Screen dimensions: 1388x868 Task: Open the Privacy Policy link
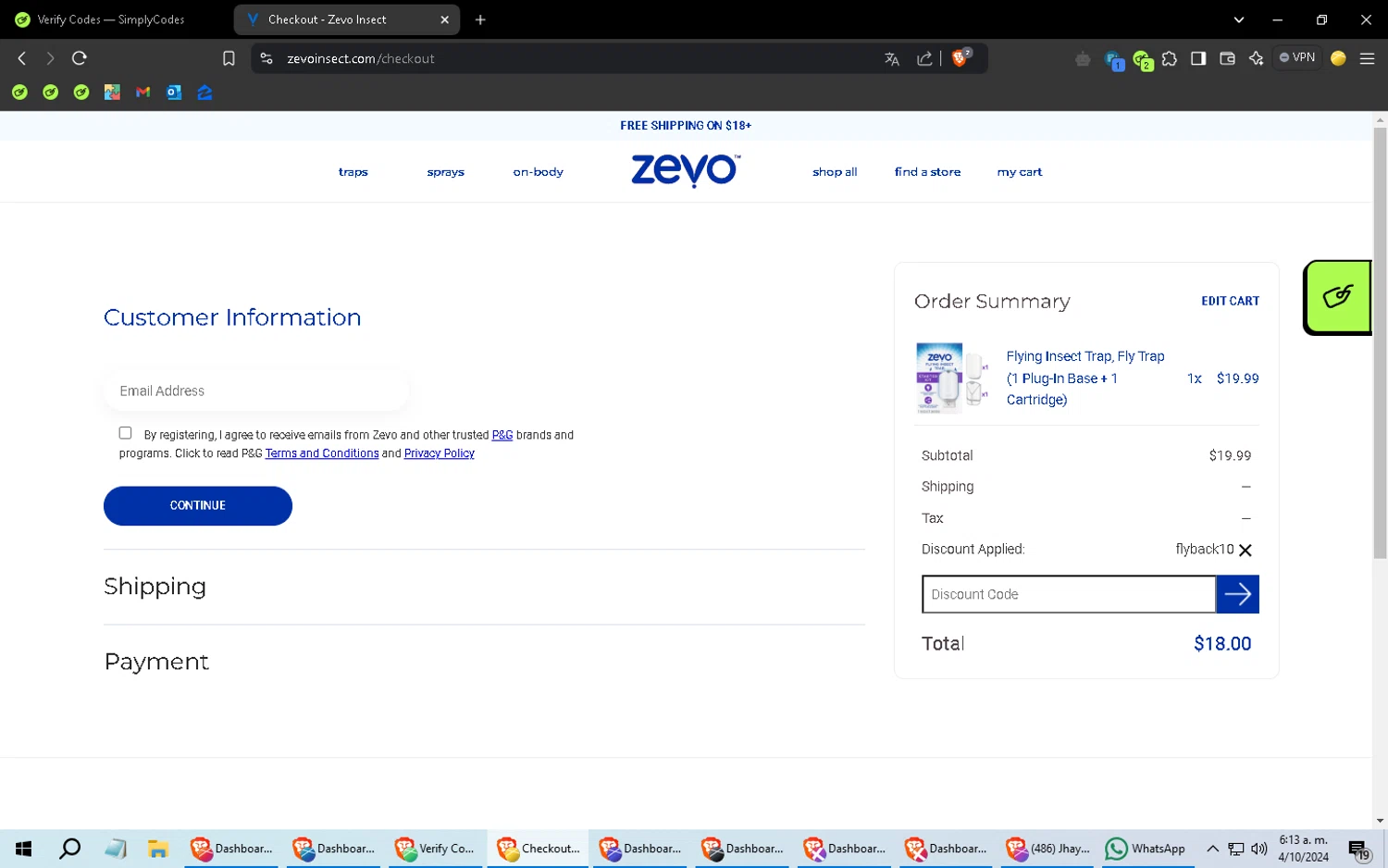(439, 453)
